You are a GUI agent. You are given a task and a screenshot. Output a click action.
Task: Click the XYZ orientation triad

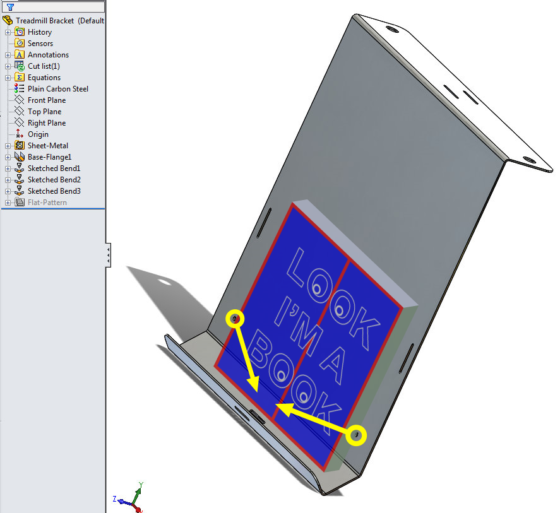coord(129,497)
